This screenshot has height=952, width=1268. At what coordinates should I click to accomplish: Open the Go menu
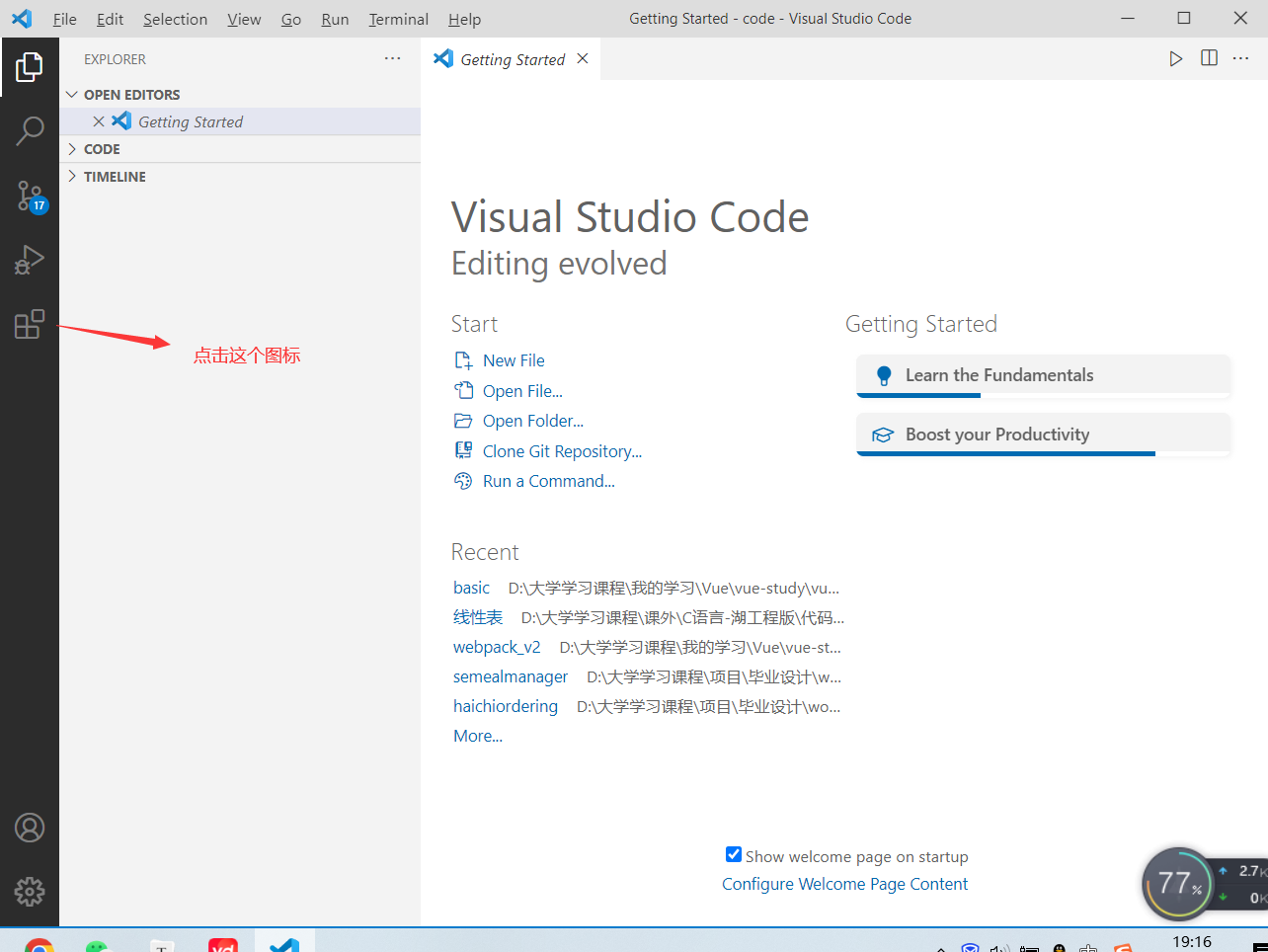click(x=291, y=19)
